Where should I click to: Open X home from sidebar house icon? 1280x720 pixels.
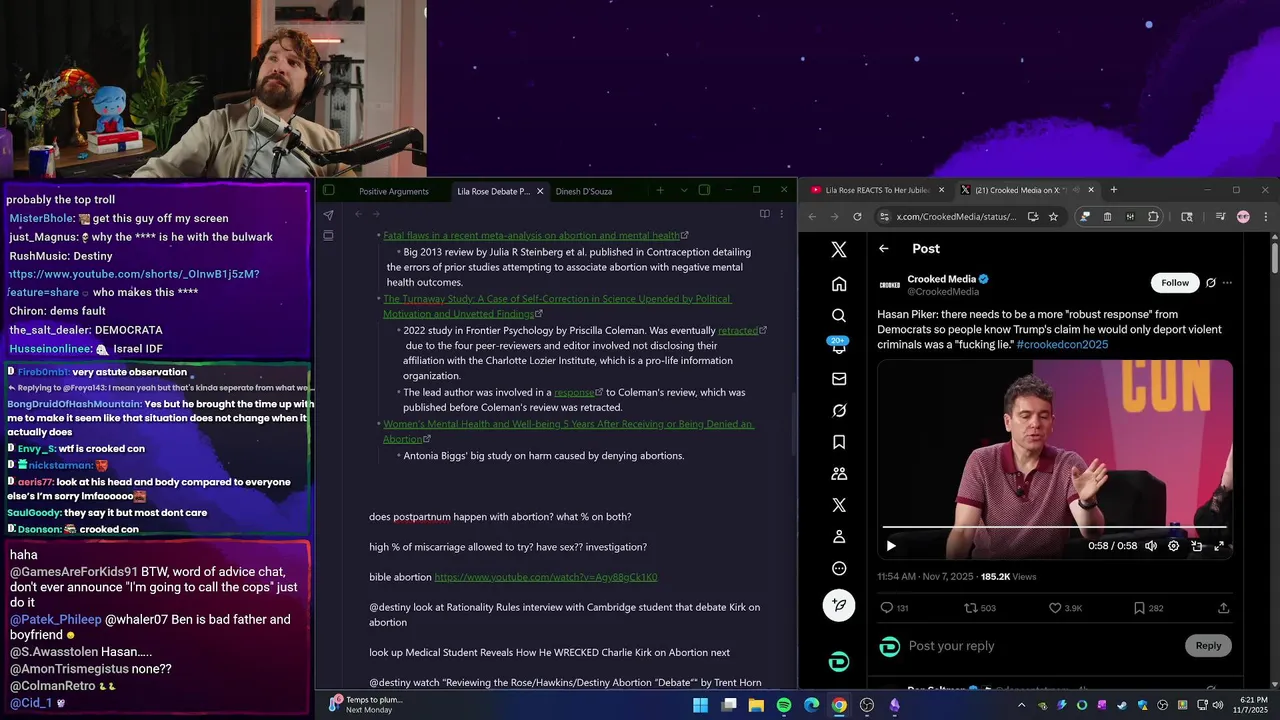click(x=839, y=284)
